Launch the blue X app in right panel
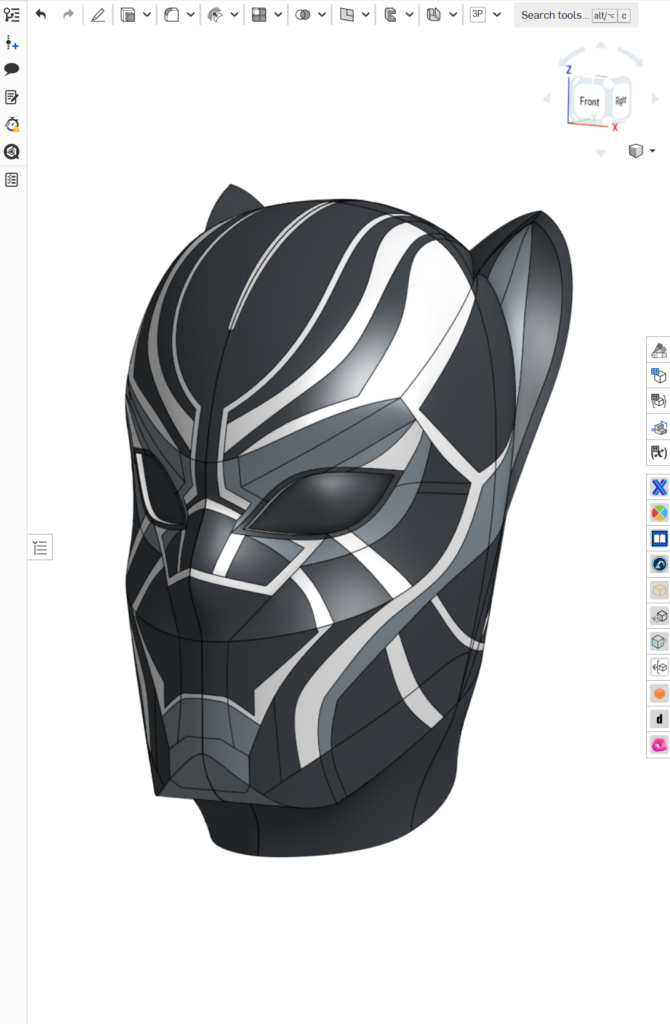This screenshot has width=670, height=1024. pyautogui.click(x=659, y=487)
